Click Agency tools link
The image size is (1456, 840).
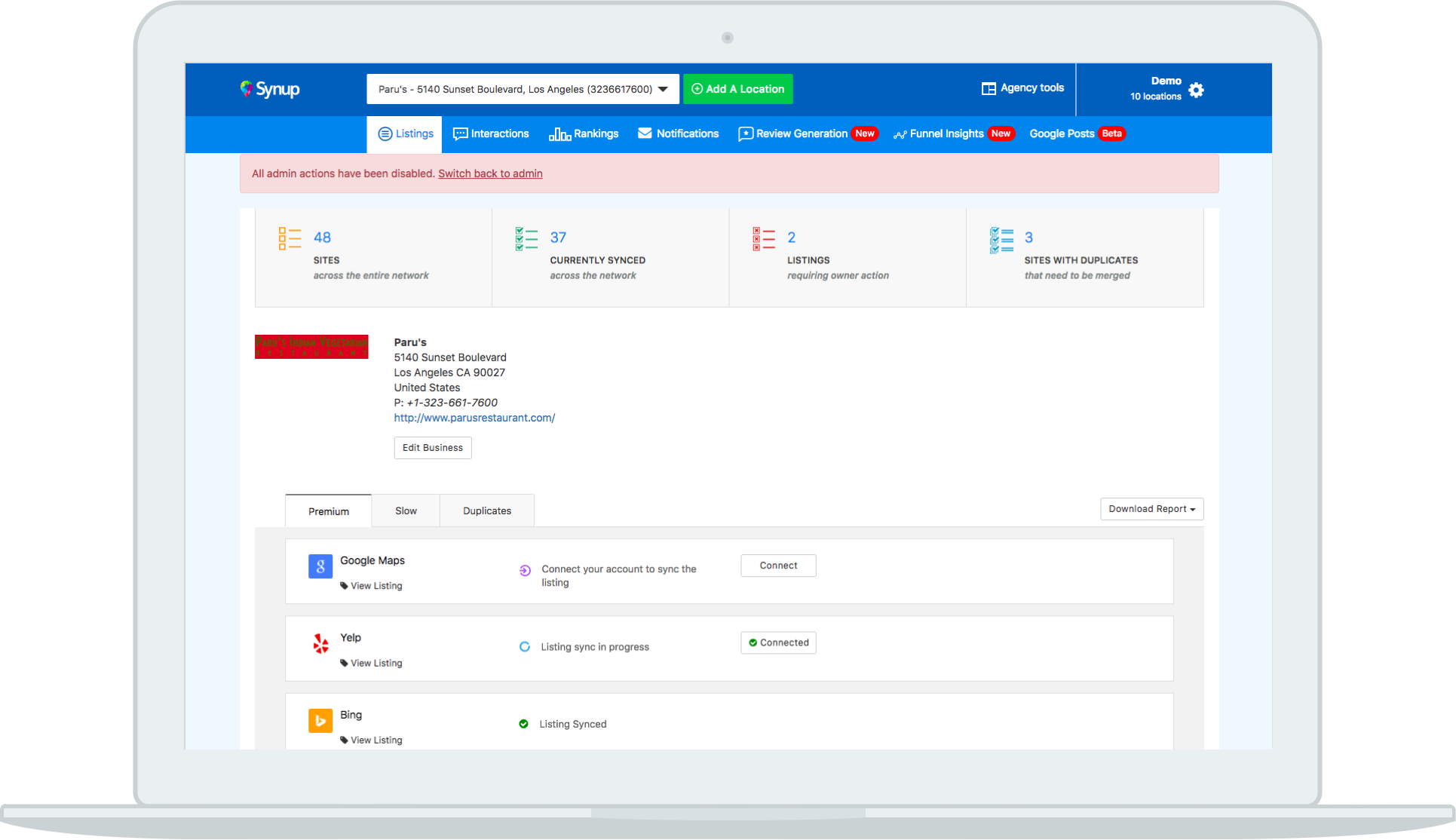tap(1022, 88)
